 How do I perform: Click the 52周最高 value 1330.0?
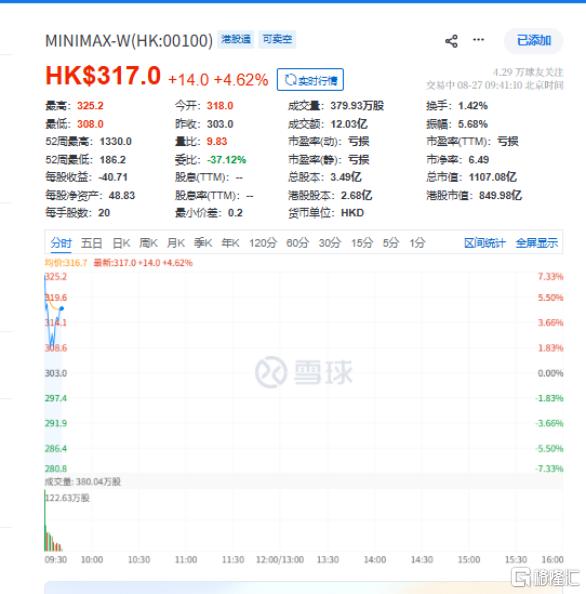(x=116, y=142)
